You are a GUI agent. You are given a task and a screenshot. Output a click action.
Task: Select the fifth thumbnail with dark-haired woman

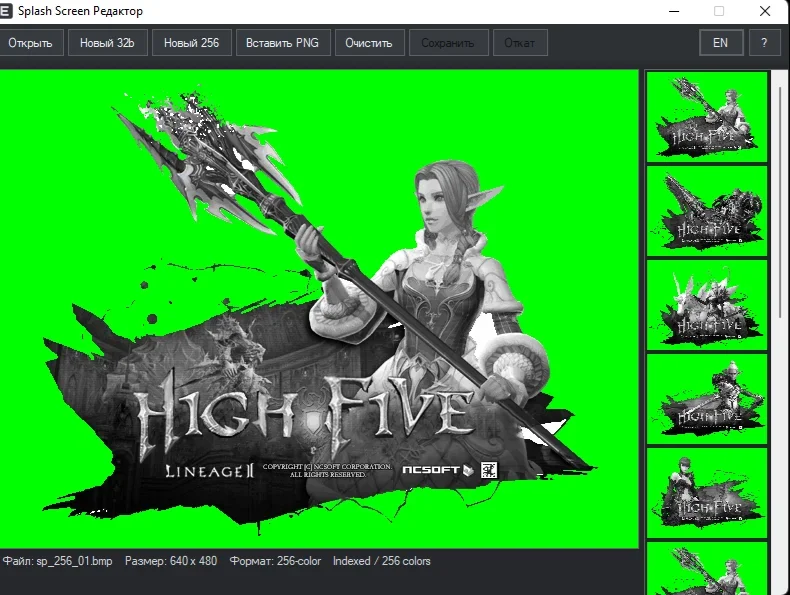(706, 493)
